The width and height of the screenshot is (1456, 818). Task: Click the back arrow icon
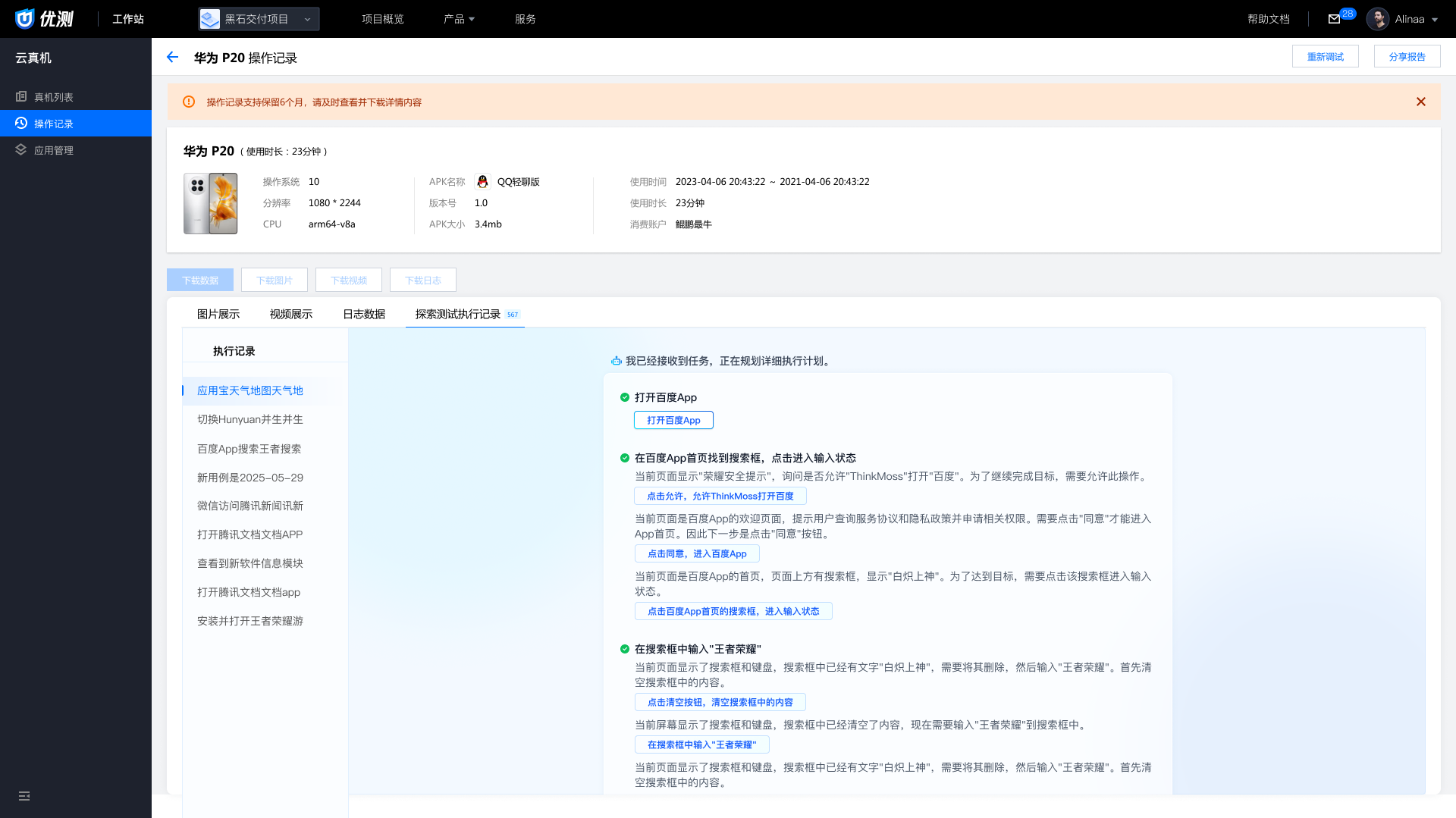click(172, 58)
